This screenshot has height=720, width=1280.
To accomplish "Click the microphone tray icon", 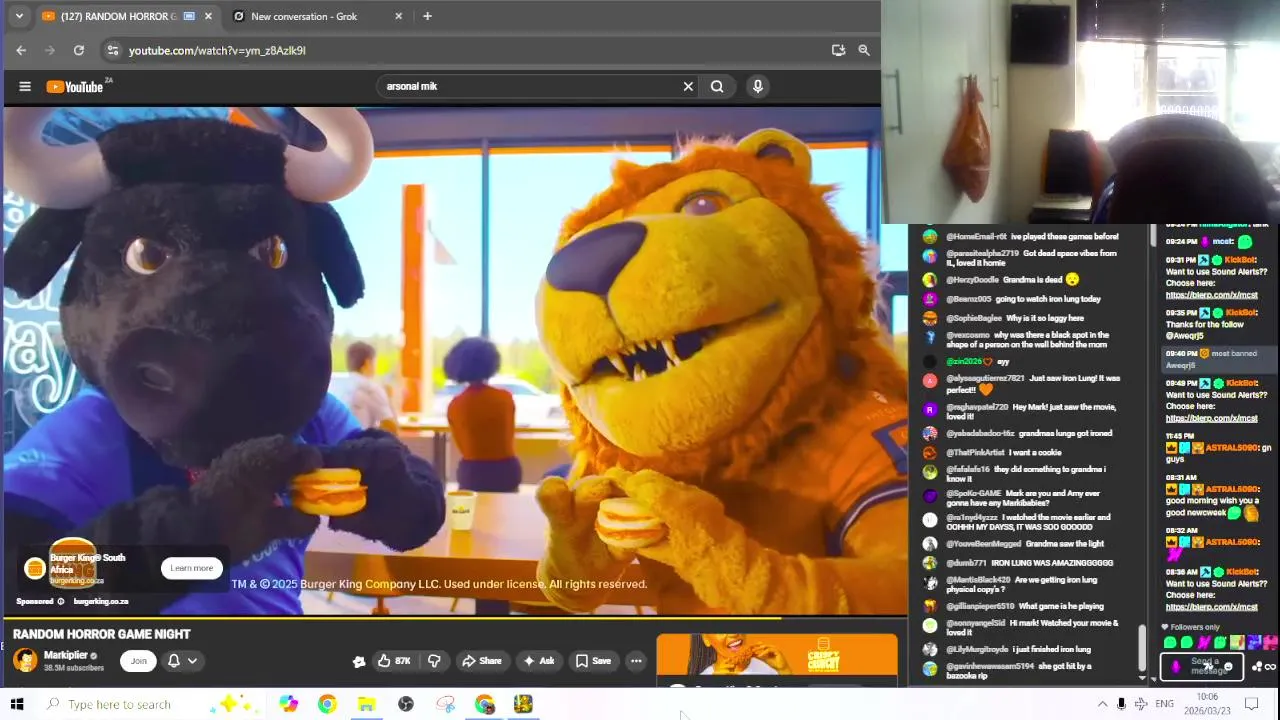I will pyautogui.click(x=1121, y=704).
